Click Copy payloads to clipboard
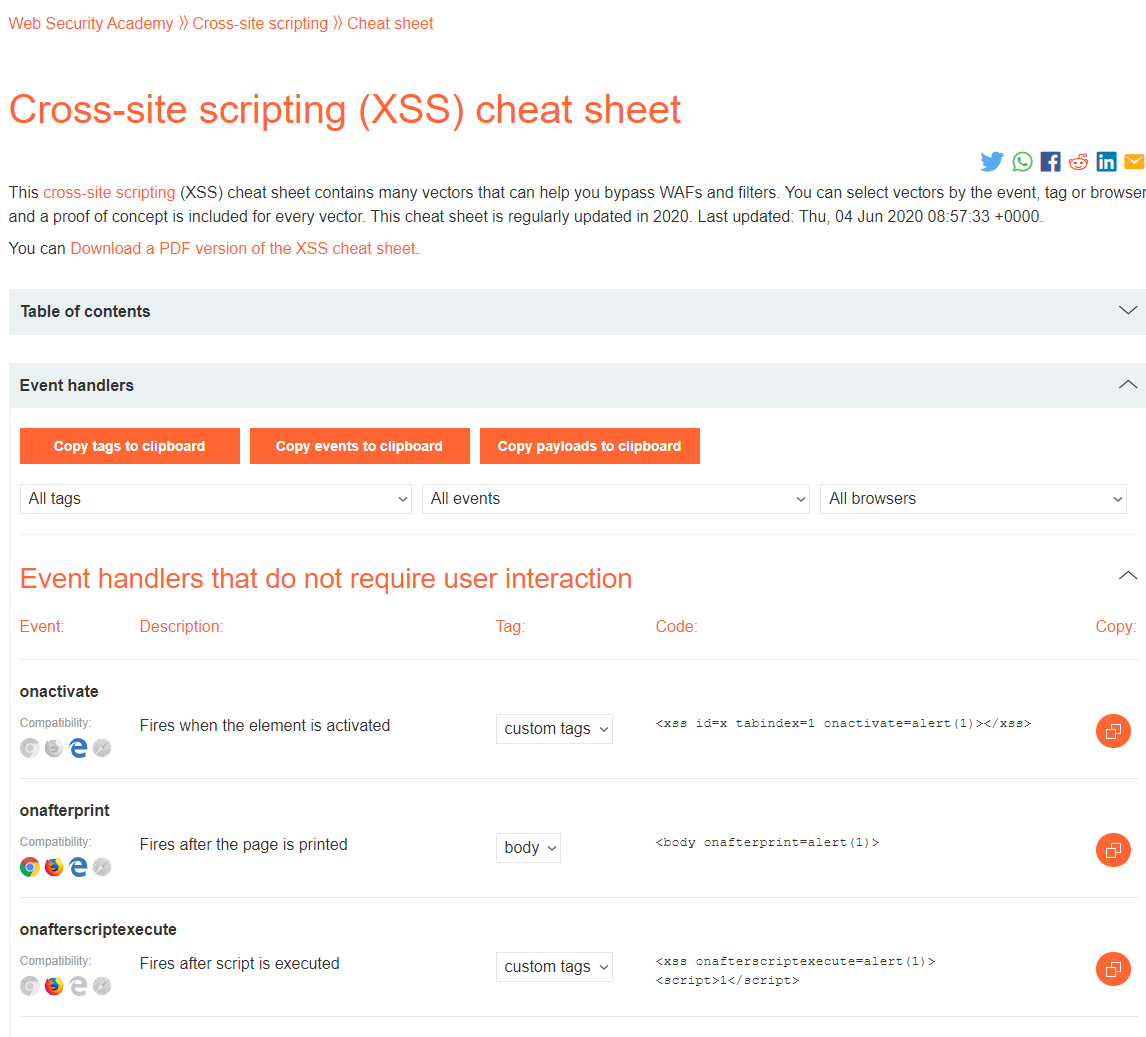This screenshot has height=1037, width=1146. (590, 446)
